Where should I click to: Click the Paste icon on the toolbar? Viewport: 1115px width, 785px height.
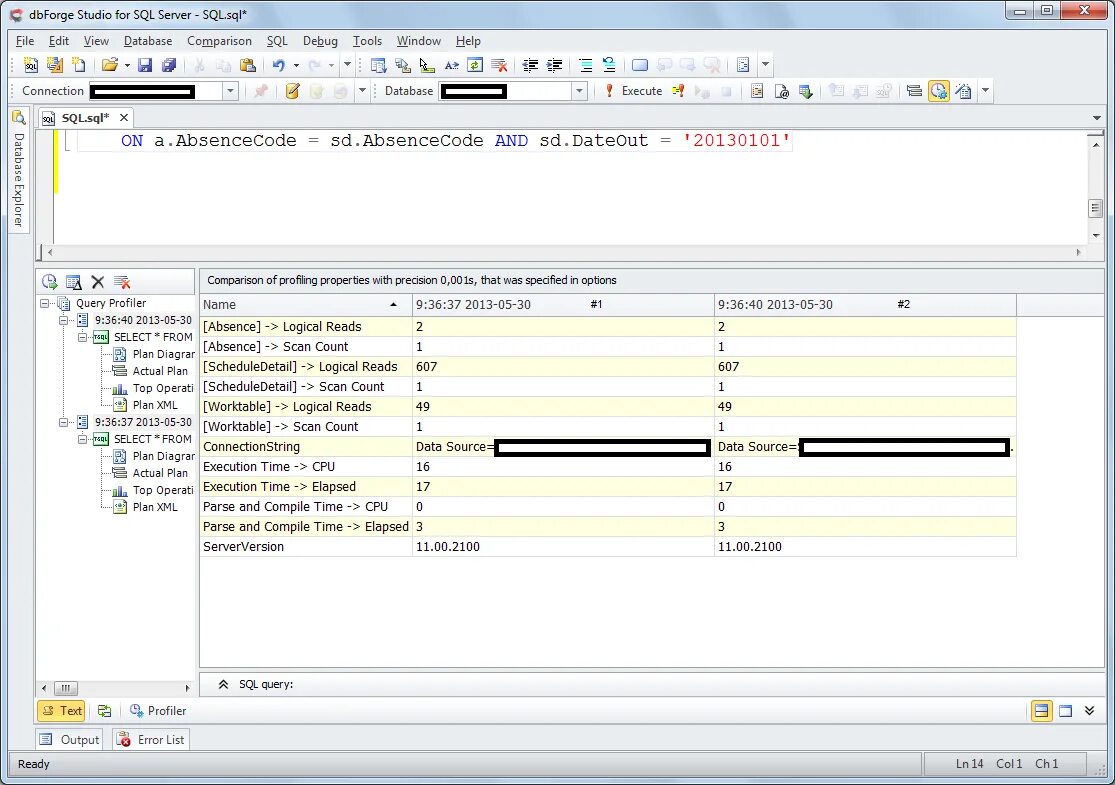(x=247, y=66)
